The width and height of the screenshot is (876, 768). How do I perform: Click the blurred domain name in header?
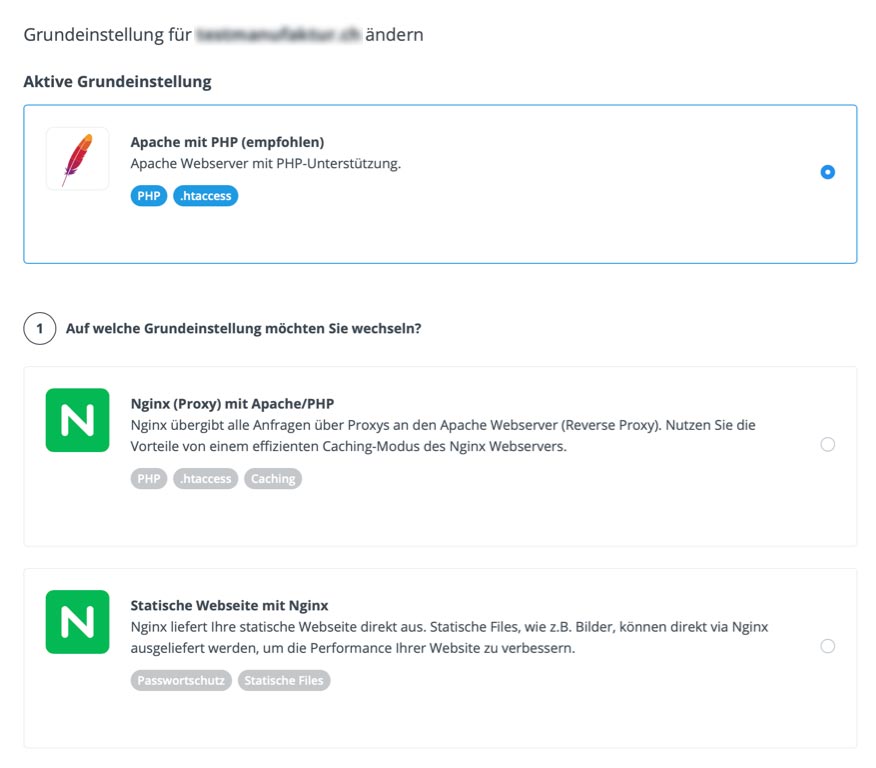coord(279,35)
